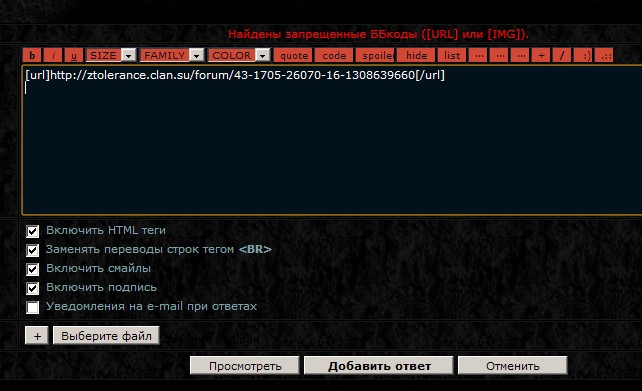Open the FAMILY font dropdown
642x391 pixels.
(x=172, y=55)
